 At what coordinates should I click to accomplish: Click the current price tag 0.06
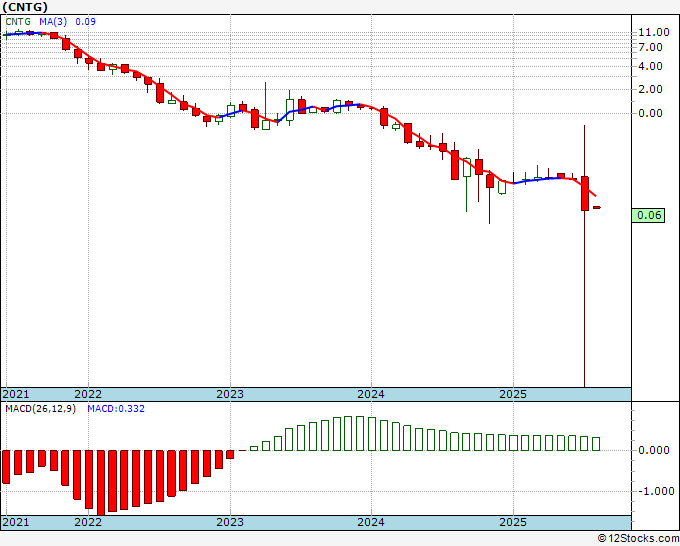click(648, 215)
